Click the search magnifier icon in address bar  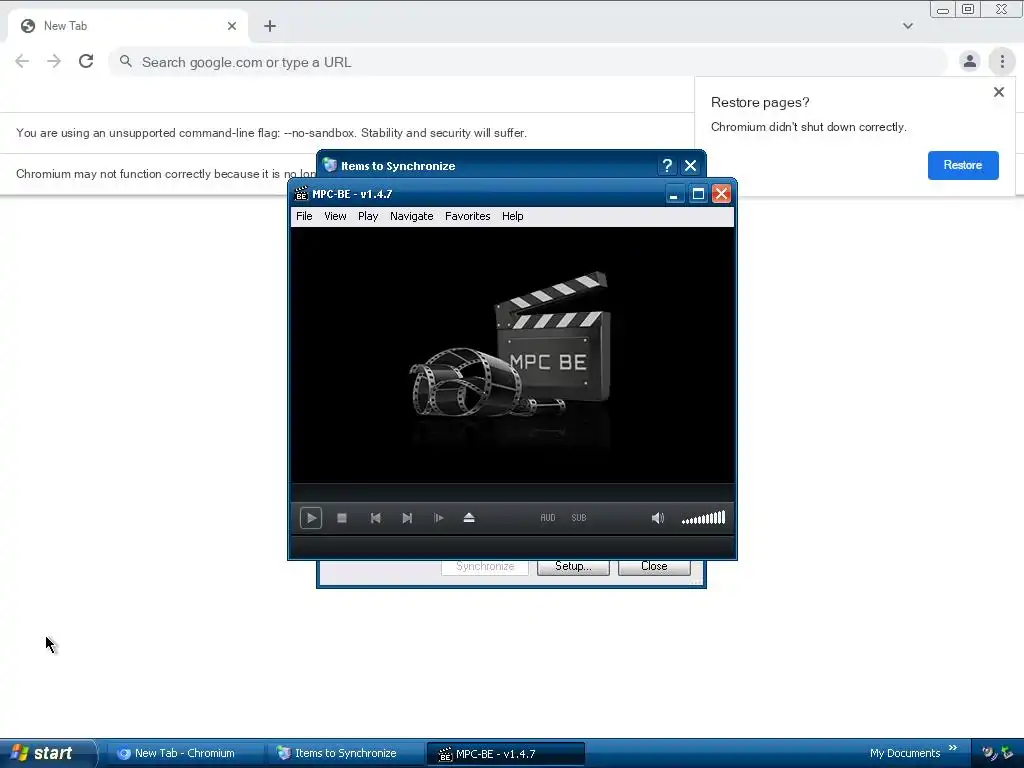coord(126,61)
